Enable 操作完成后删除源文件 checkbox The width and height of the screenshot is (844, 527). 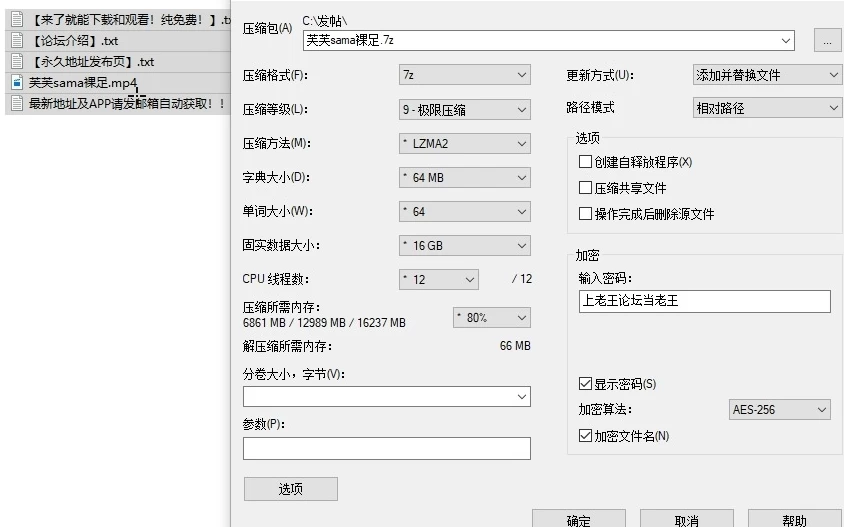(585, 214)
